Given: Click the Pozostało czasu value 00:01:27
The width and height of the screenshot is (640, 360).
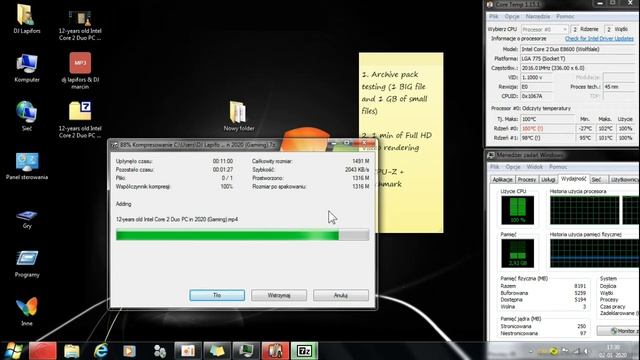Looking at the screenshot, I should click(x=223, y=169).
